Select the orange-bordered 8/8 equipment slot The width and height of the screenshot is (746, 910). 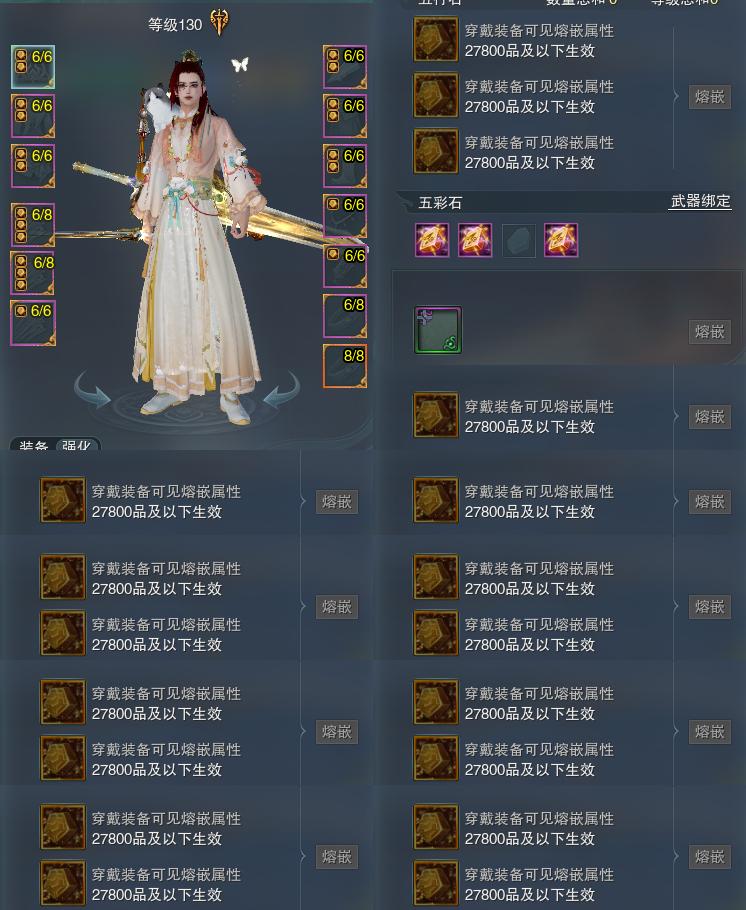pyautogui.click(x=345, y=366)
